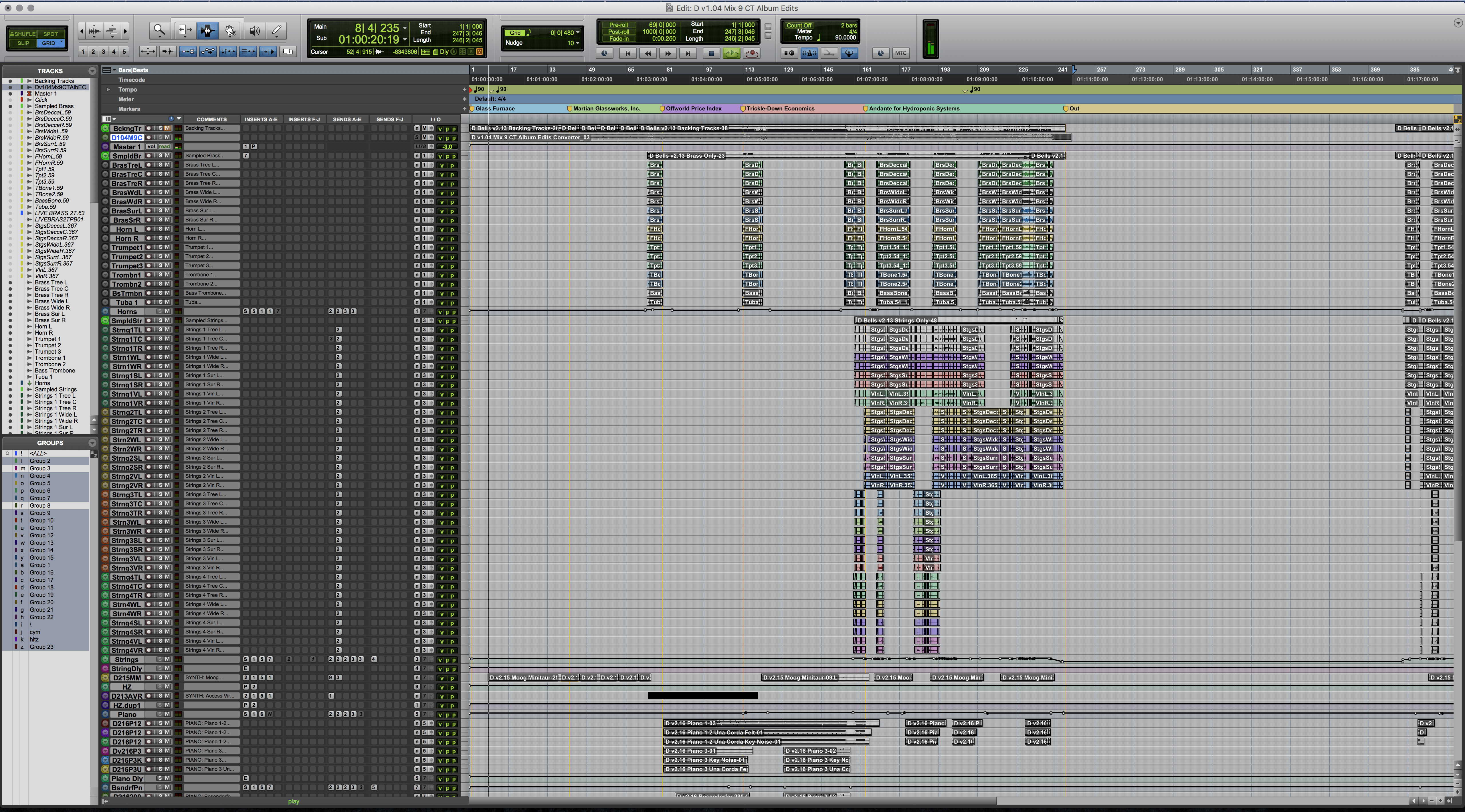The height and width of the screenshot is (812, 1465).
Task: Enable SHUFFLE edit mode
Action: (x=23, y=33)
